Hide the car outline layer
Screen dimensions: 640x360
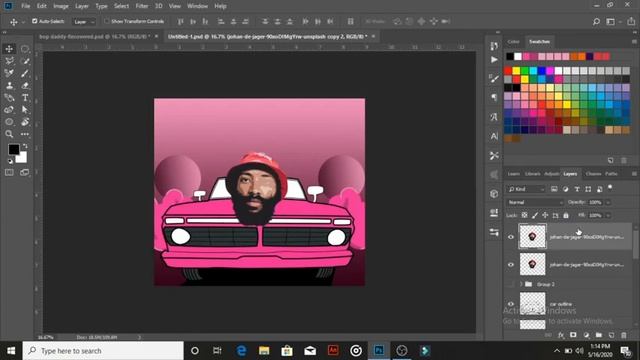[x=511, y=304]
